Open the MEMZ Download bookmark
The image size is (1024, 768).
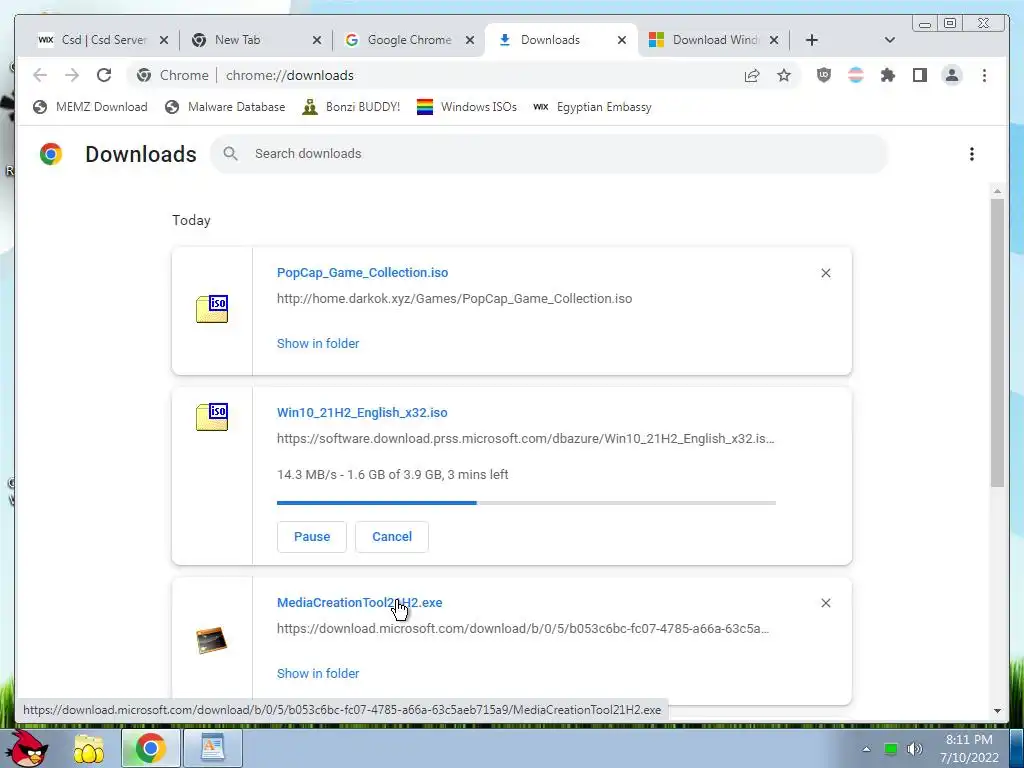(90, 106)
